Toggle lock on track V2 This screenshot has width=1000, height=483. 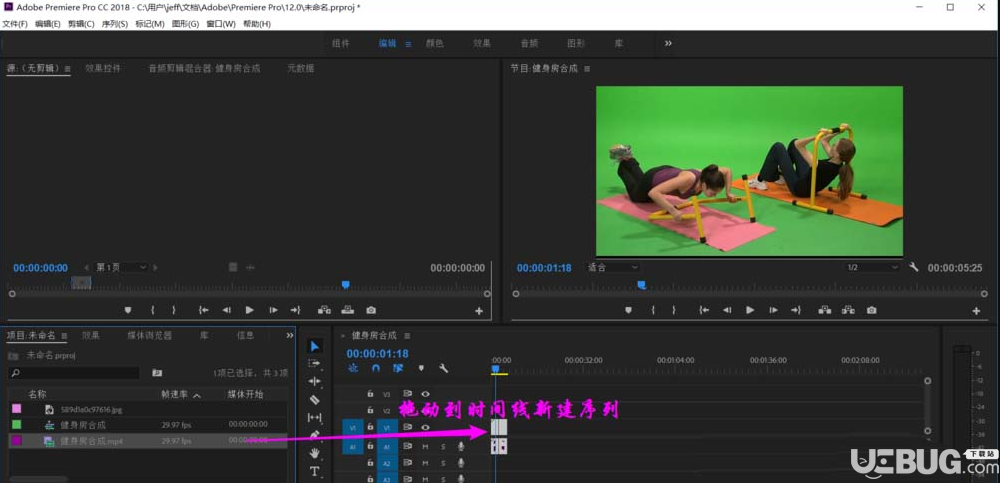pyautogui.click(x=370, y=410)
